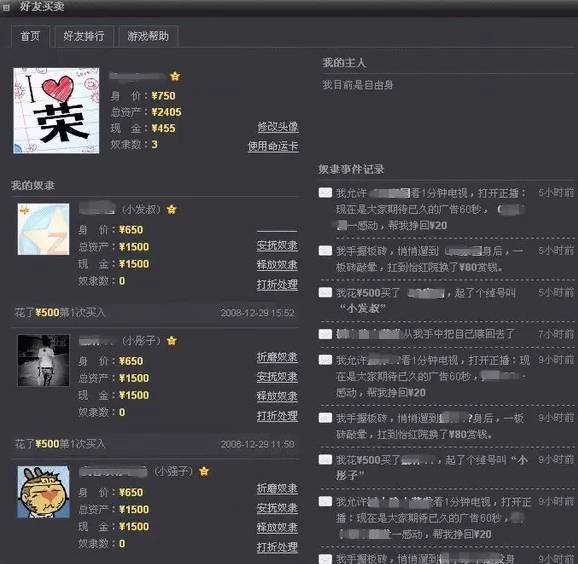
Task: Click envelope icon of the 小彤子 purchase entry
Action: point(325,460)
